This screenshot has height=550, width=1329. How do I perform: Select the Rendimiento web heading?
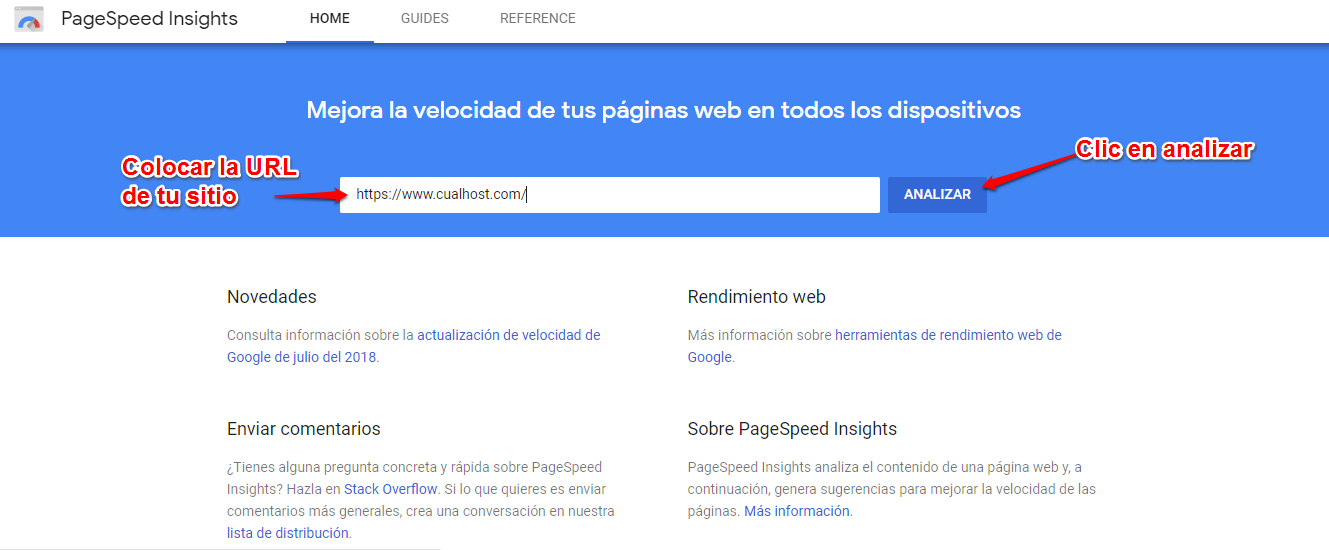[757, 297]
